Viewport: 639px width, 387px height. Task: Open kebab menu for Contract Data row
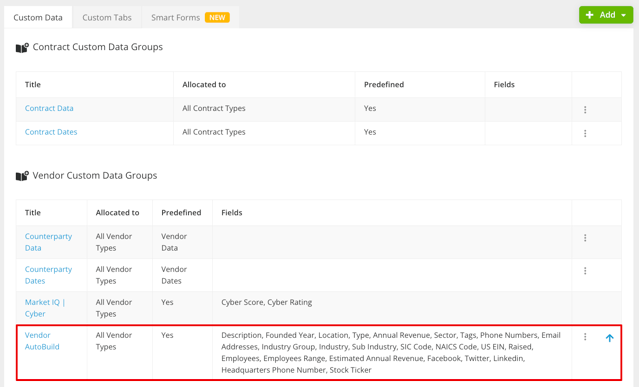click(x=585, y=110)
